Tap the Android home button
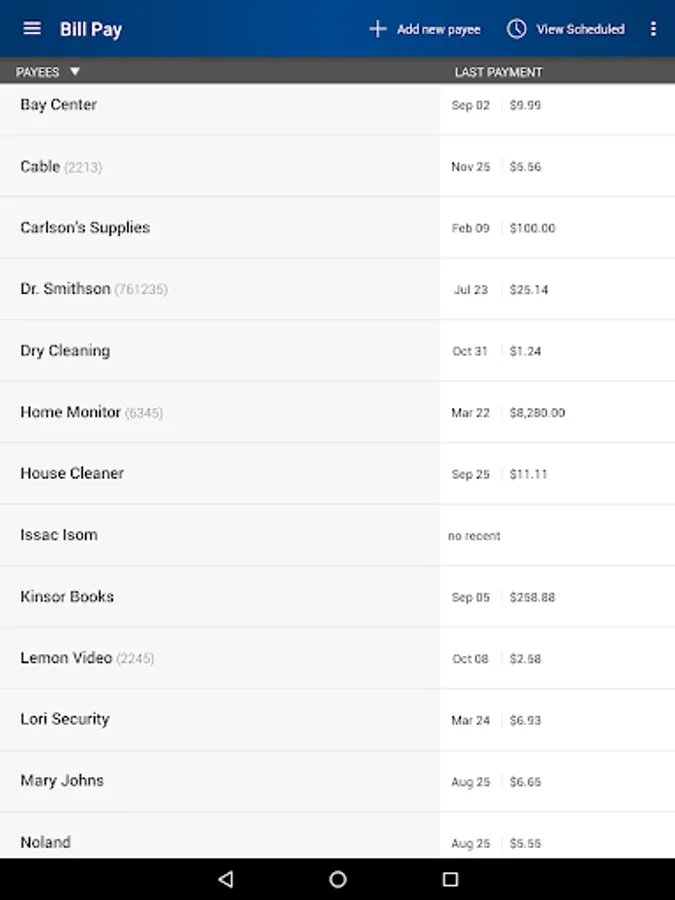 coord(338,879)
